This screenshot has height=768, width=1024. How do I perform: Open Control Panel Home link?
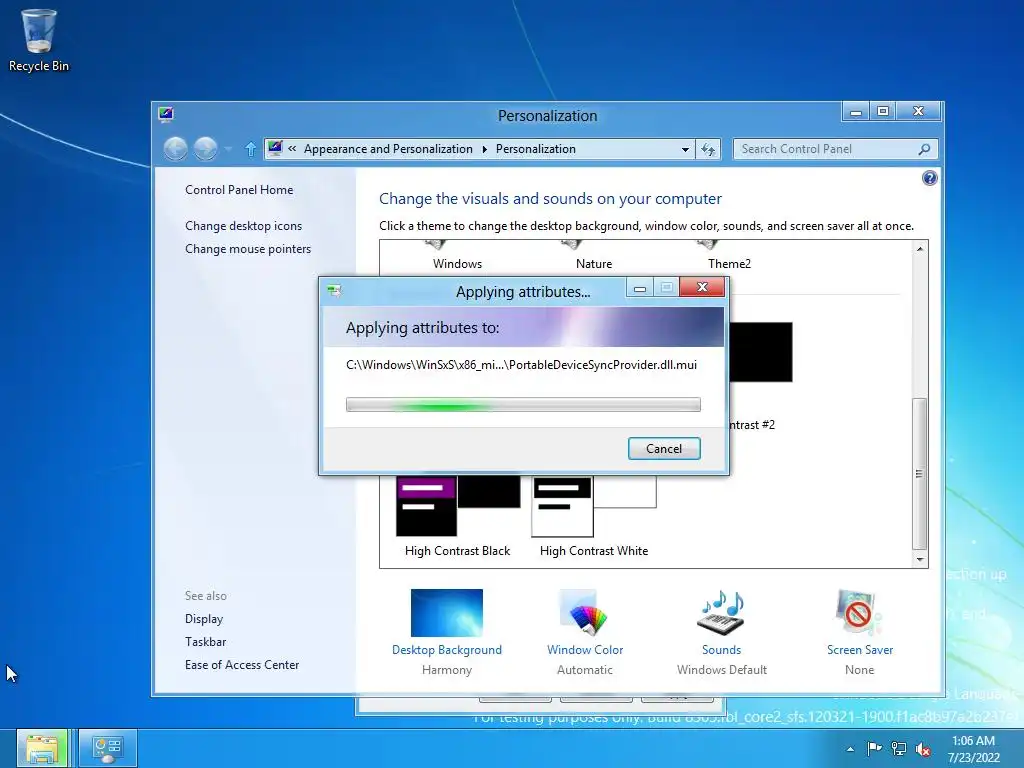239,190
